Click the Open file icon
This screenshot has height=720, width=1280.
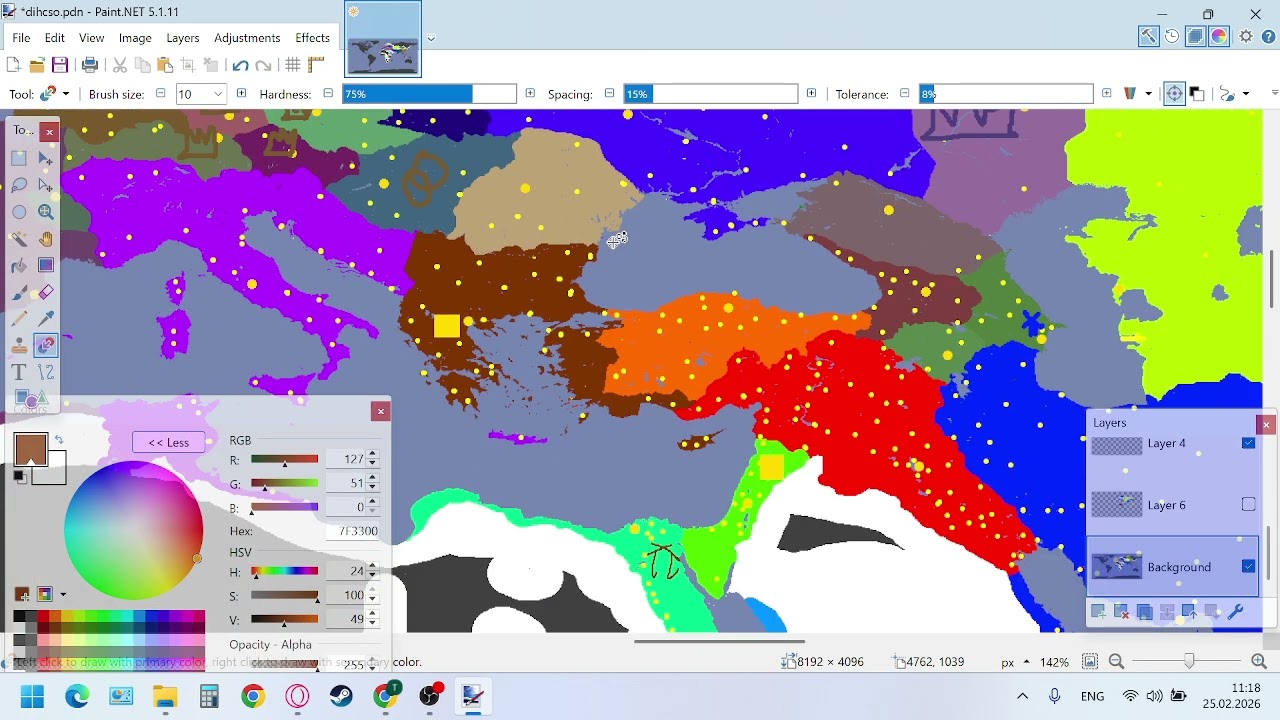[x=37, y=65]
